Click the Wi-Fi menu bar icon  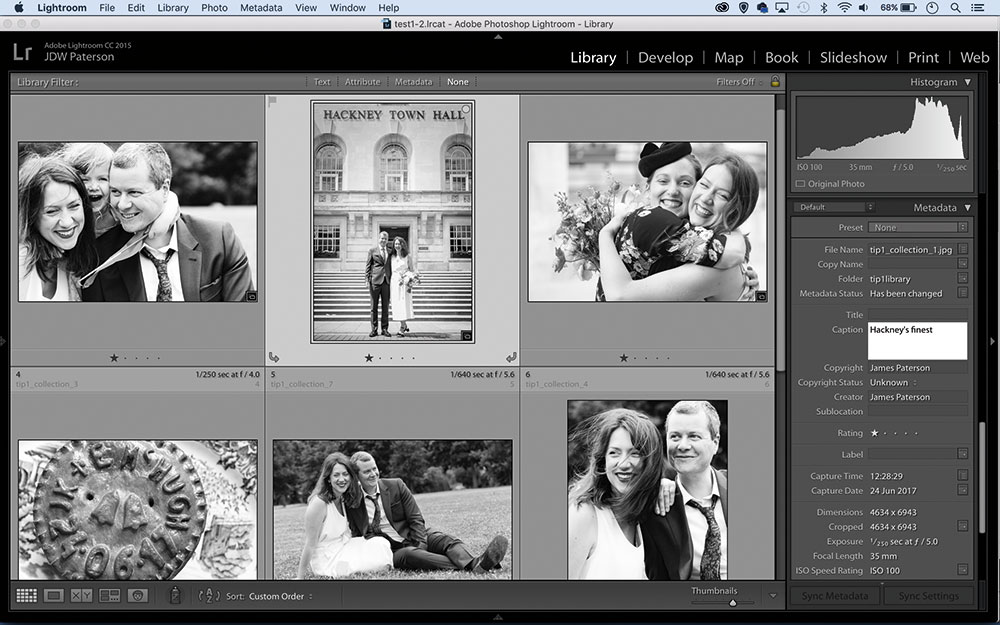pos(844,8)
